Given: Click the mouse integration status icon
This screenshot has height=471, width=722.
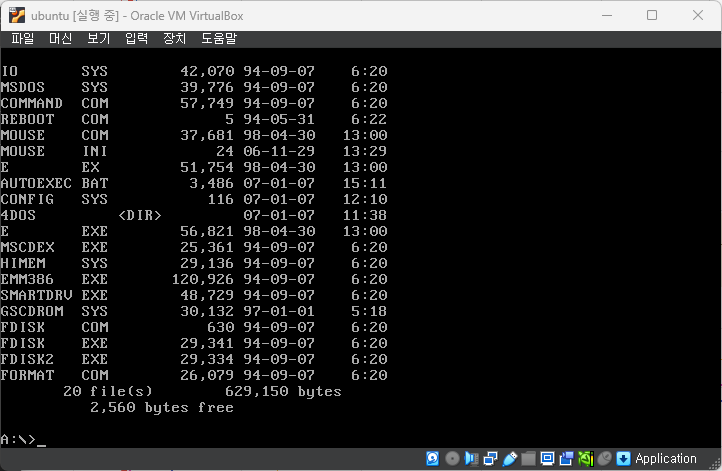Looking at the screenshot, I should click(605, 459).
